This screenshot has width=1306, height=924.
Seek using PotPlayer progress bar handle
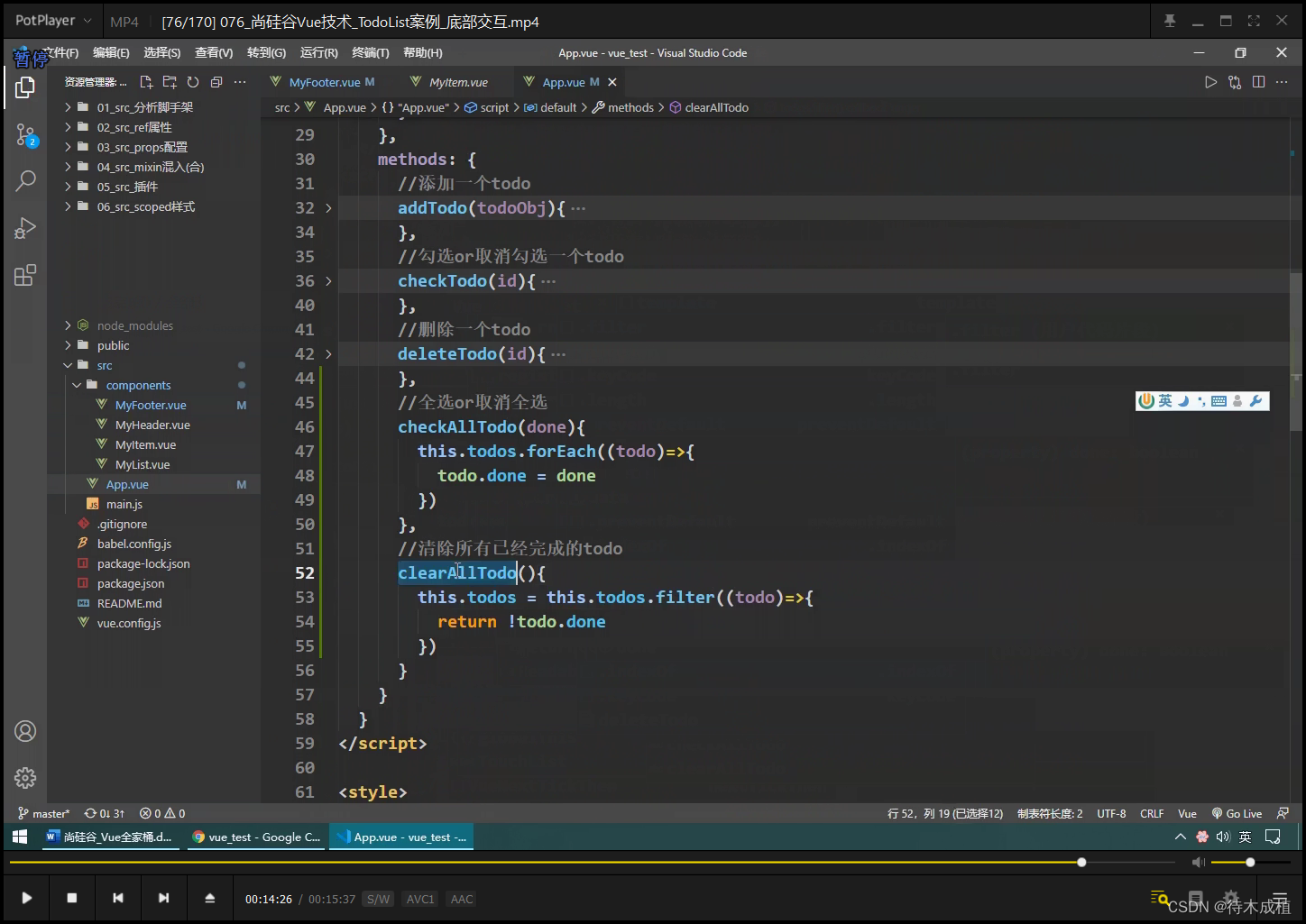coord(1081,863)
